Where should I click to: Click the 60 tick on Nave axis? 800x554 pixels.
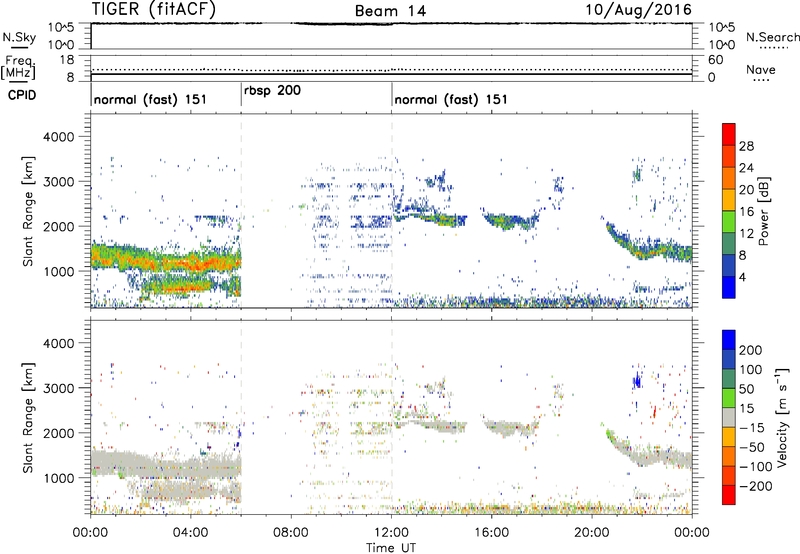pos(715,60)
